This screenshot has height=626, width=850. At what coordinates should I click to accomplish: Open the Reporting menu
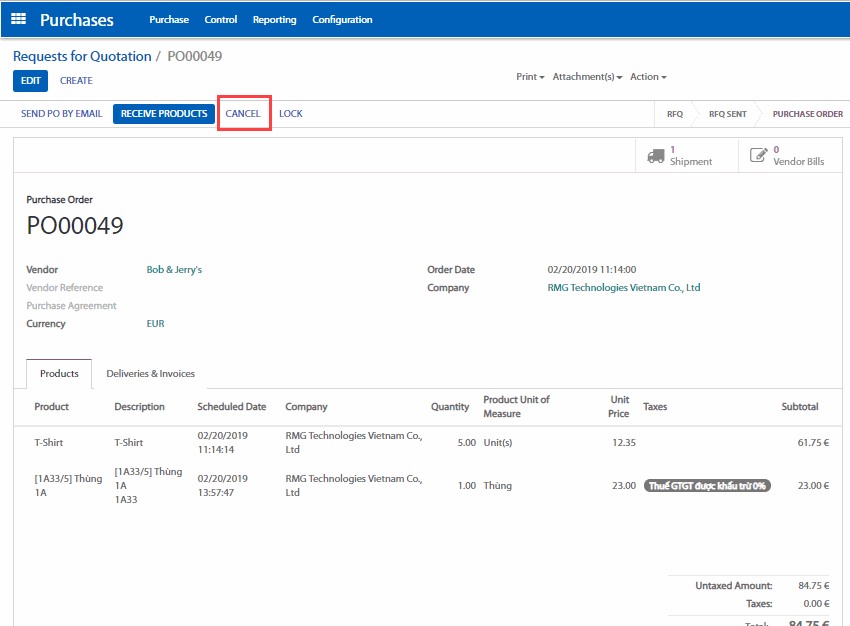pyautogui.click(x=274, y=20)
